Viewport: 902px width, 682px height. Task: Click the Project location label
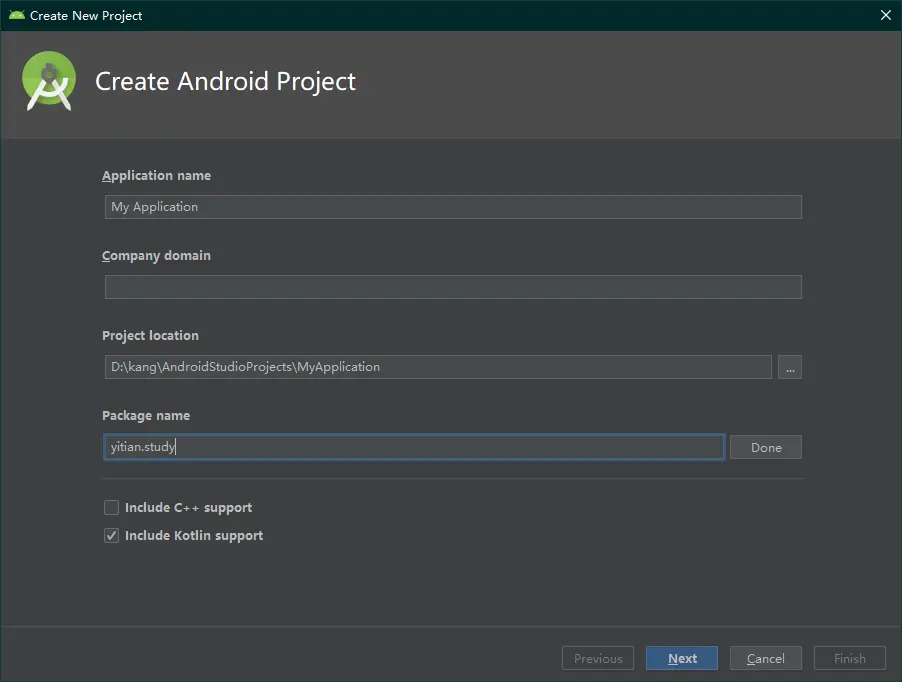tap(150, 335)
